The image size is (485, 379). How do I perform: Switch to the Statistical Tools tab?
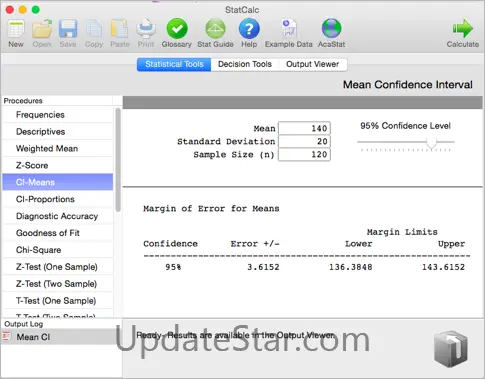pyautogui.click(x=174, y=64)
